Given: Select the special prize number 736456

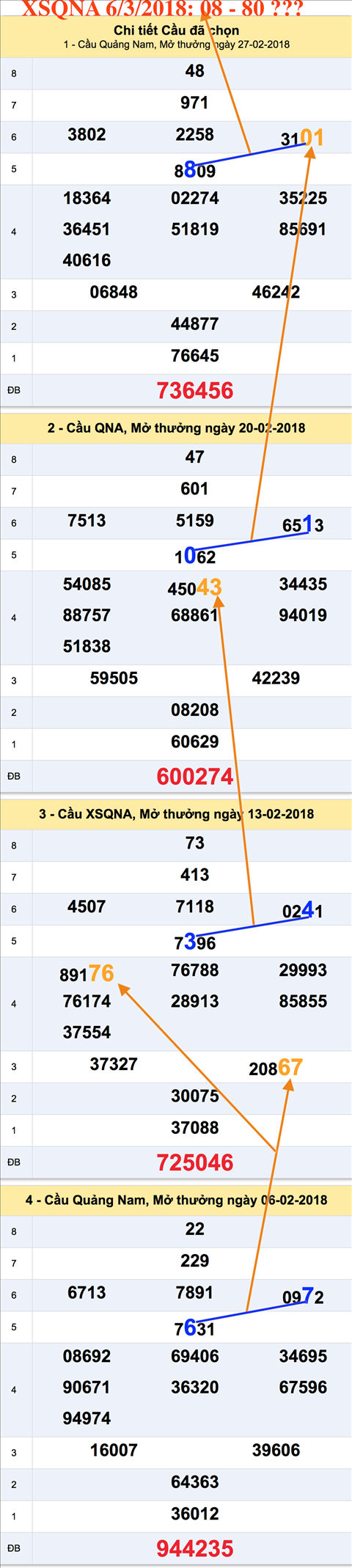Looking at the screenshot, I should coord(195,390).
